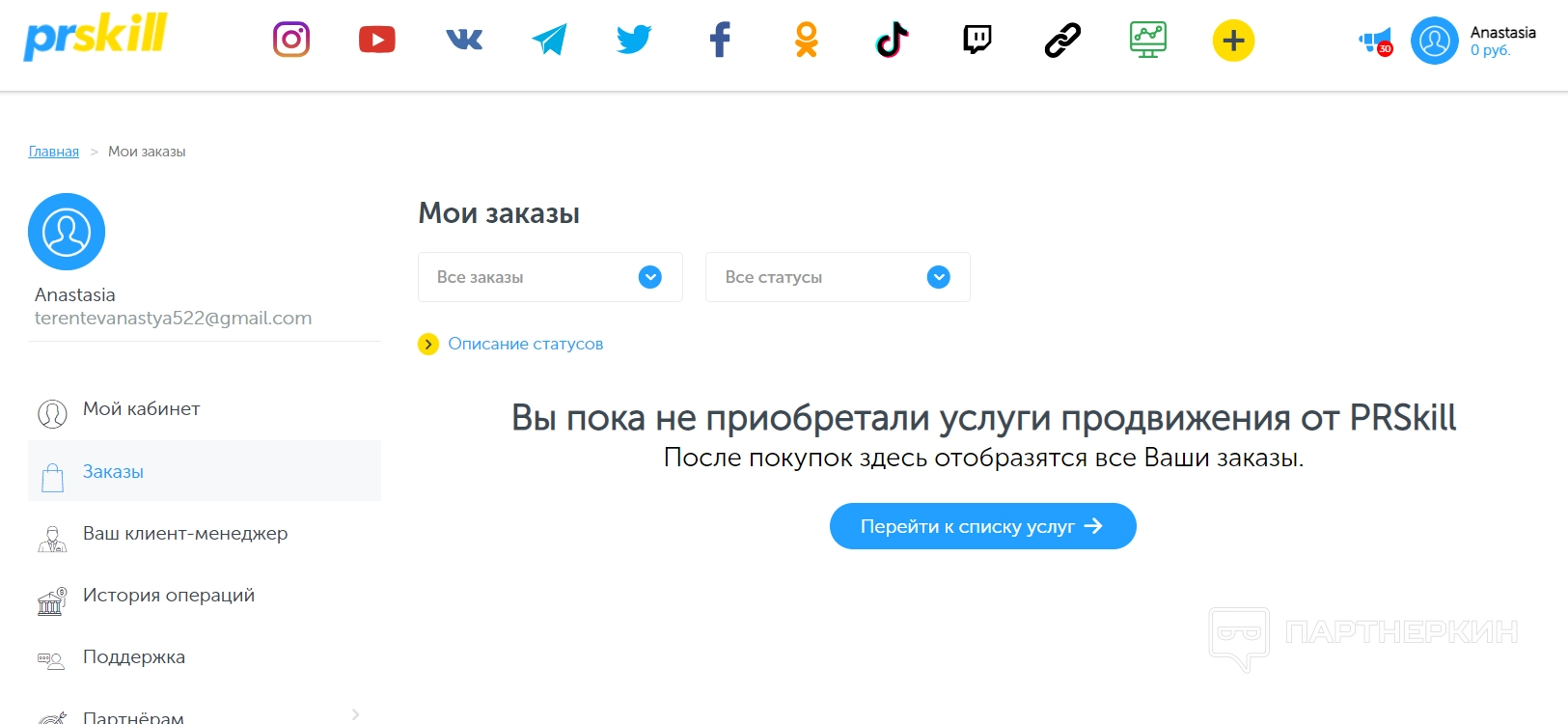Click the Заказы shopping bag icon

(x=52, y=477)
